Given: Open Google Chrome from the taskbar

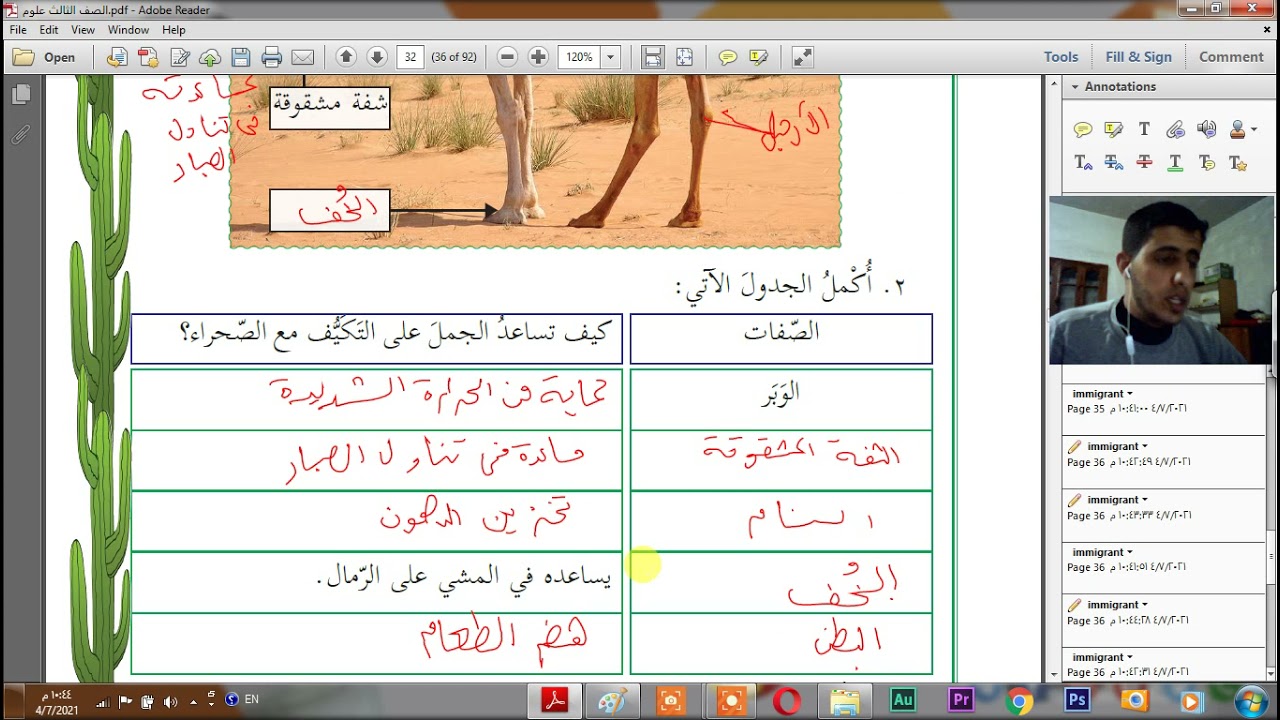Looking at the screenshot, I should (1019, 701).
